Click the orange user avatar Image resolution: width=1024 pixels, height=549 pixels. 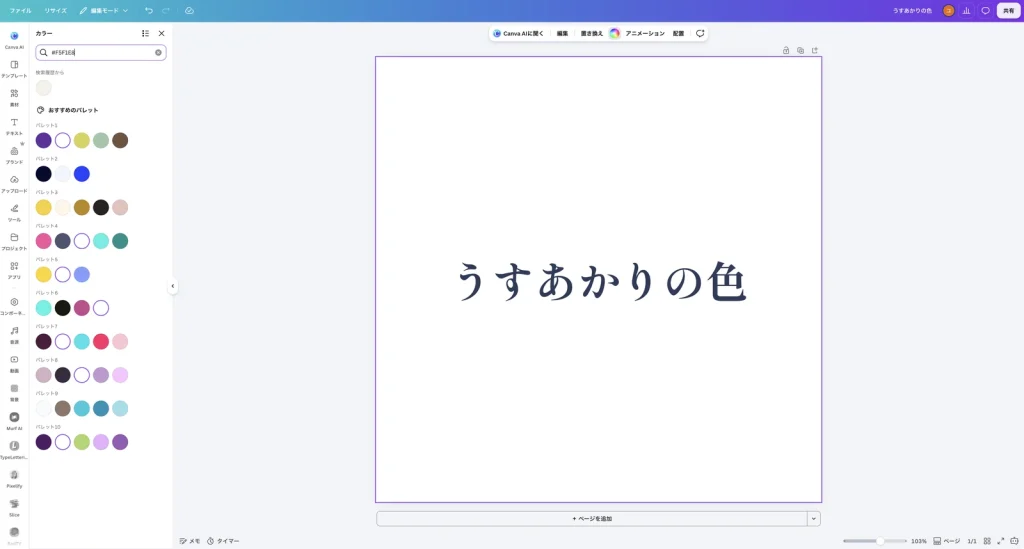(948, 10)
